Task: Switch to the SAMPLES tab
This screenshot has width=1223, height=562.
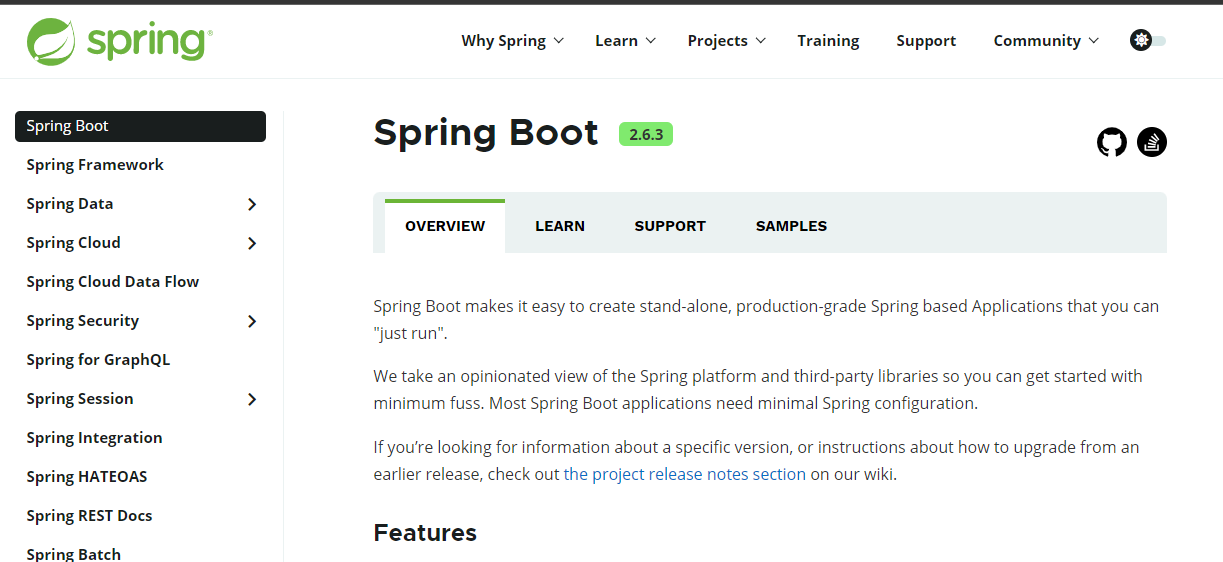Action: (791, 226)
